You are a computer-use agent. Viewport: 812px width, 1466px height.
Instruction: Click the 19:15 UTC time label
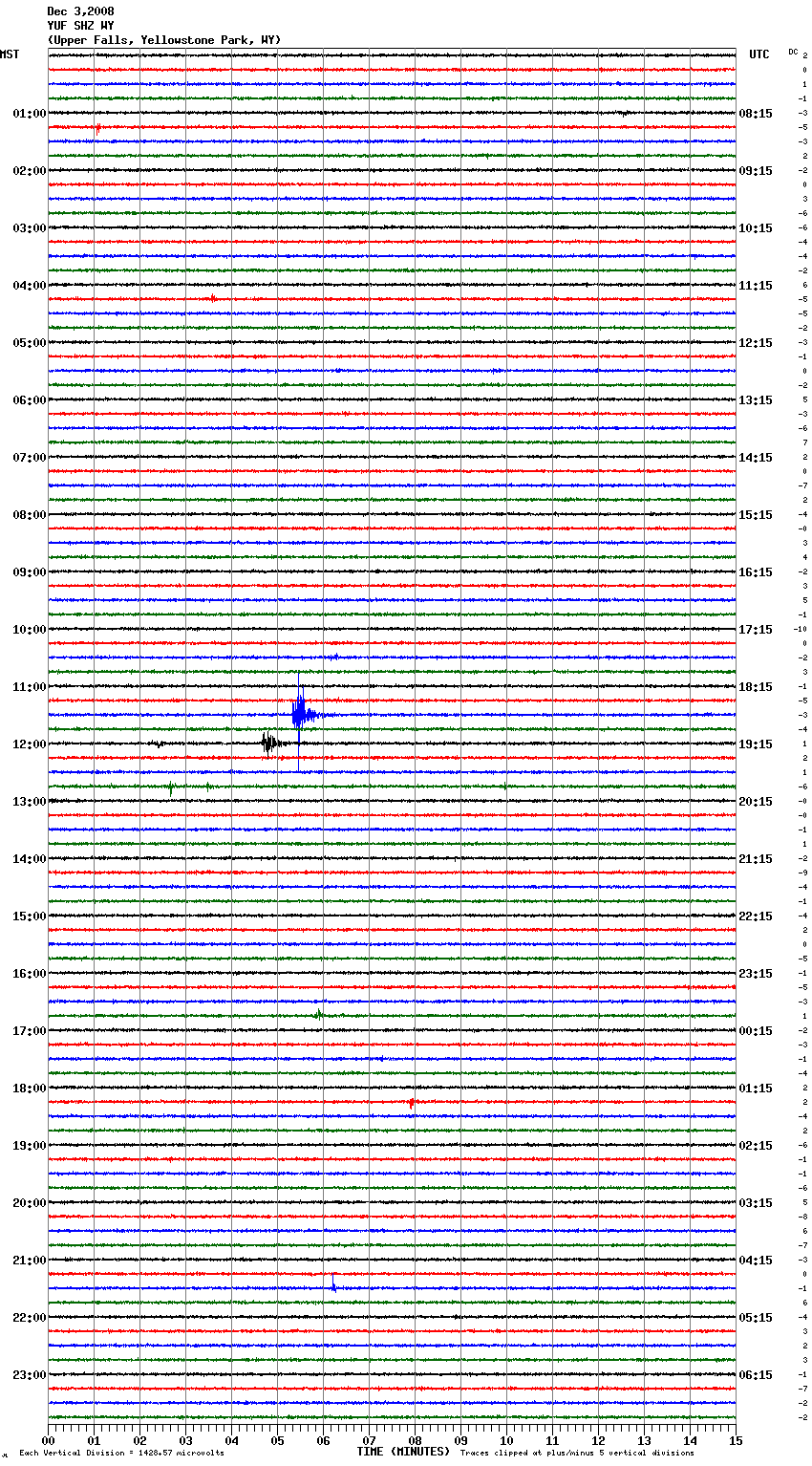coord(756,744)
